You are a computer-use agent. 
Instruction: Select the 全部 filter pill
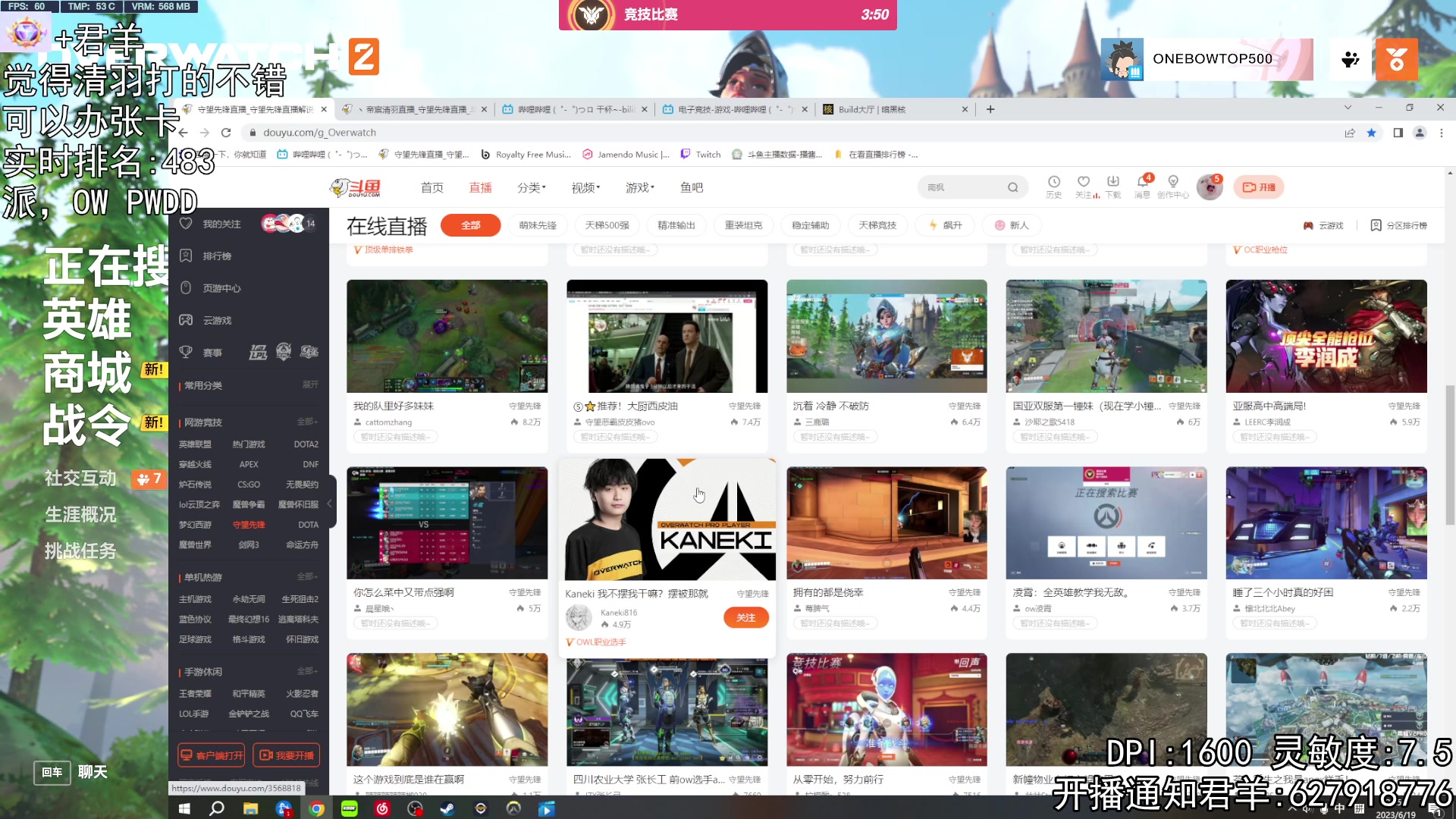(470, 225)
